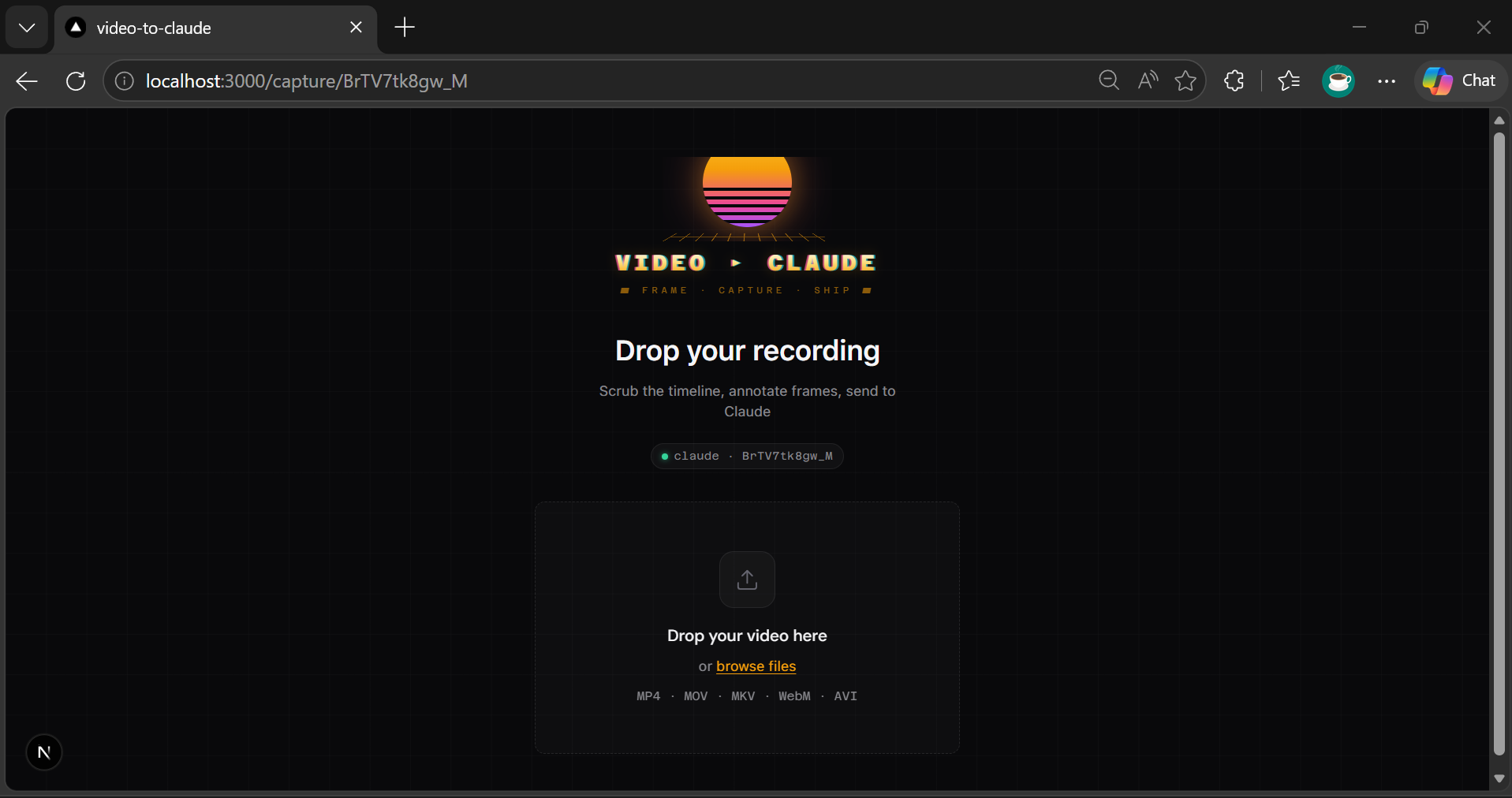
Task: Open the Extensions puzzle icon
Action: tap(1234, 80)
